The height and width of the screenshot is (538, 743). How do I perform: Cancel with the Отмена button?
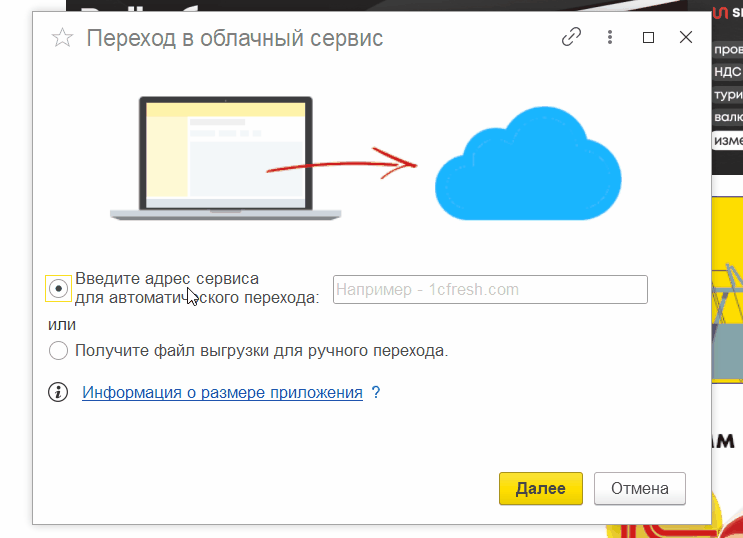[x=640, y=488]
